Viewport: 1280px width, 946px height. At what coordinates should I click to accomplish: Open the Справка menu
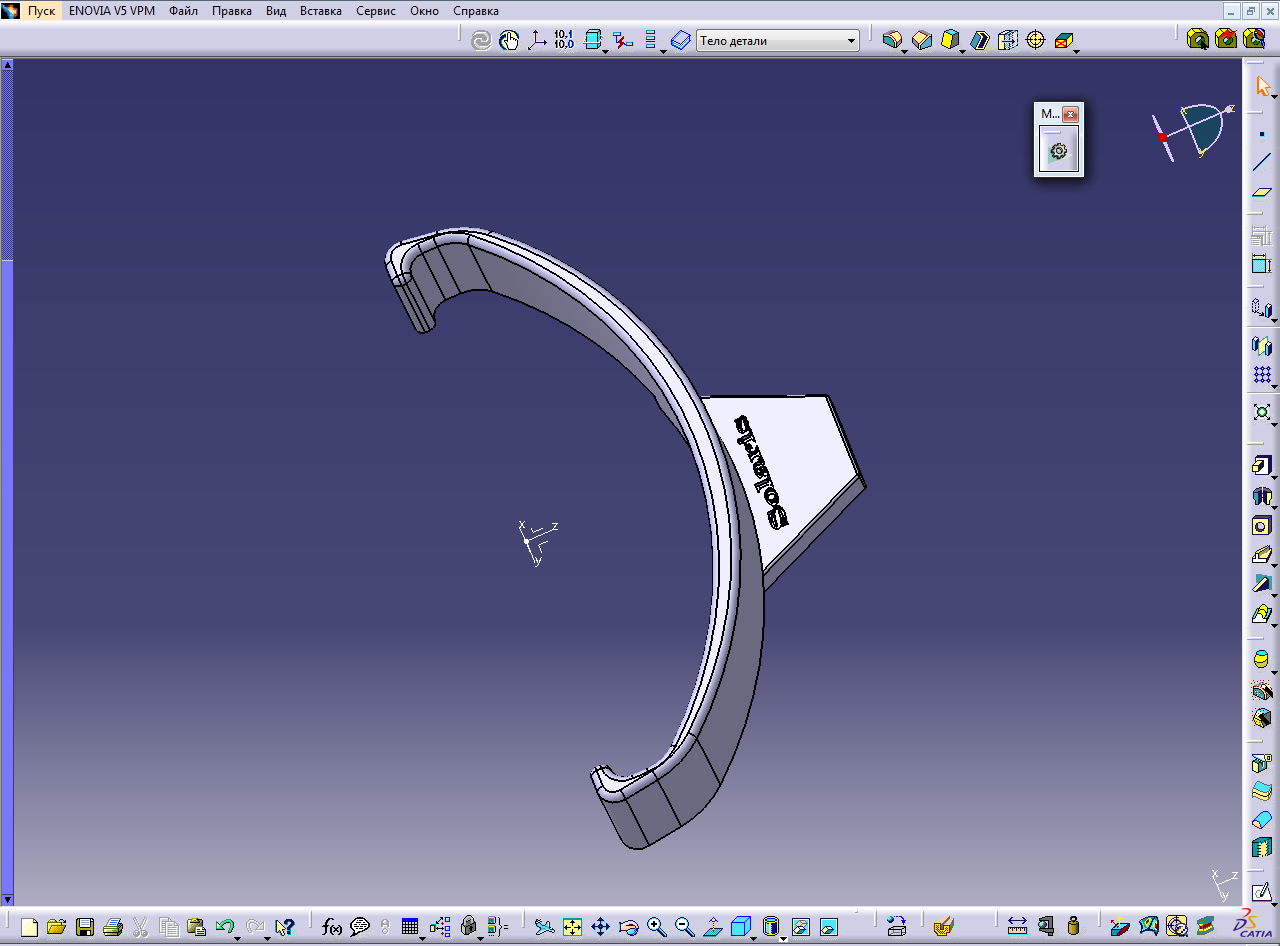(x=476, y=11)
